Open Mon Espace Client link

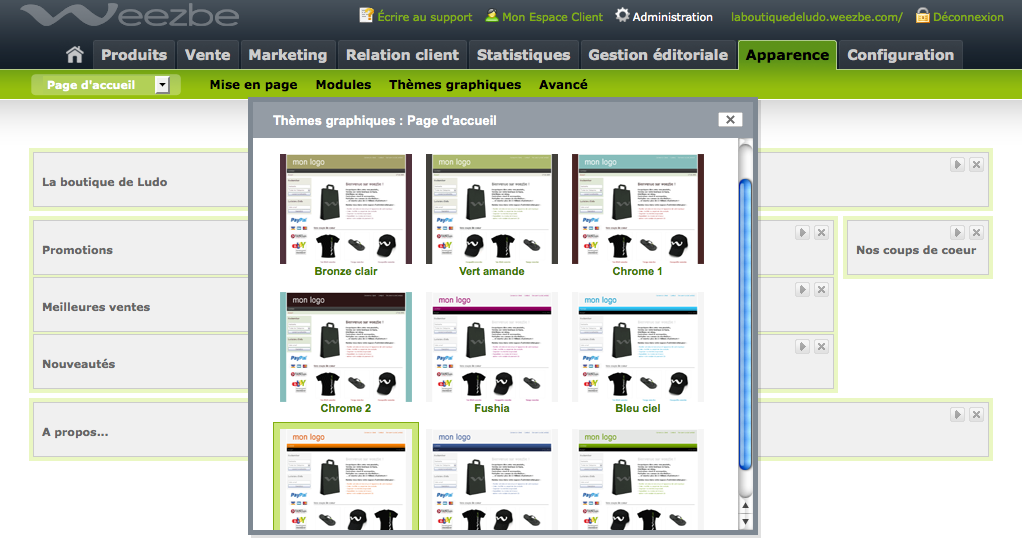tap(552, 17)
